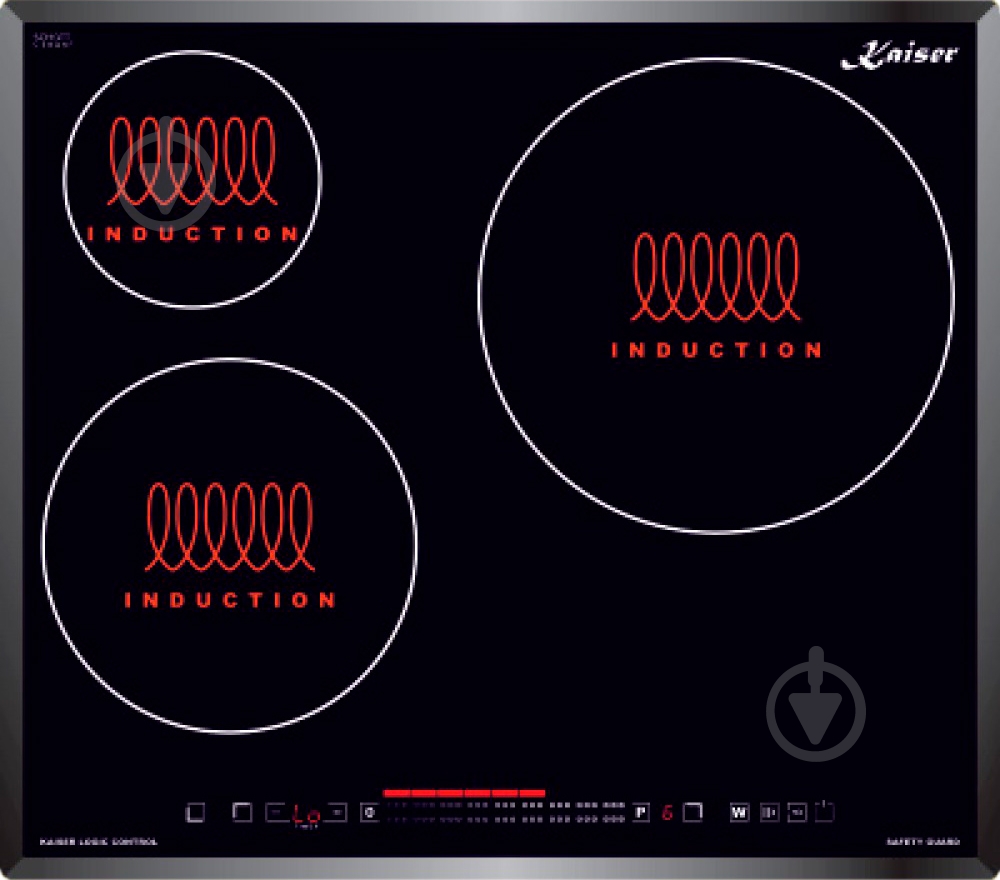Tap the P power boost key

click(641, 812)
